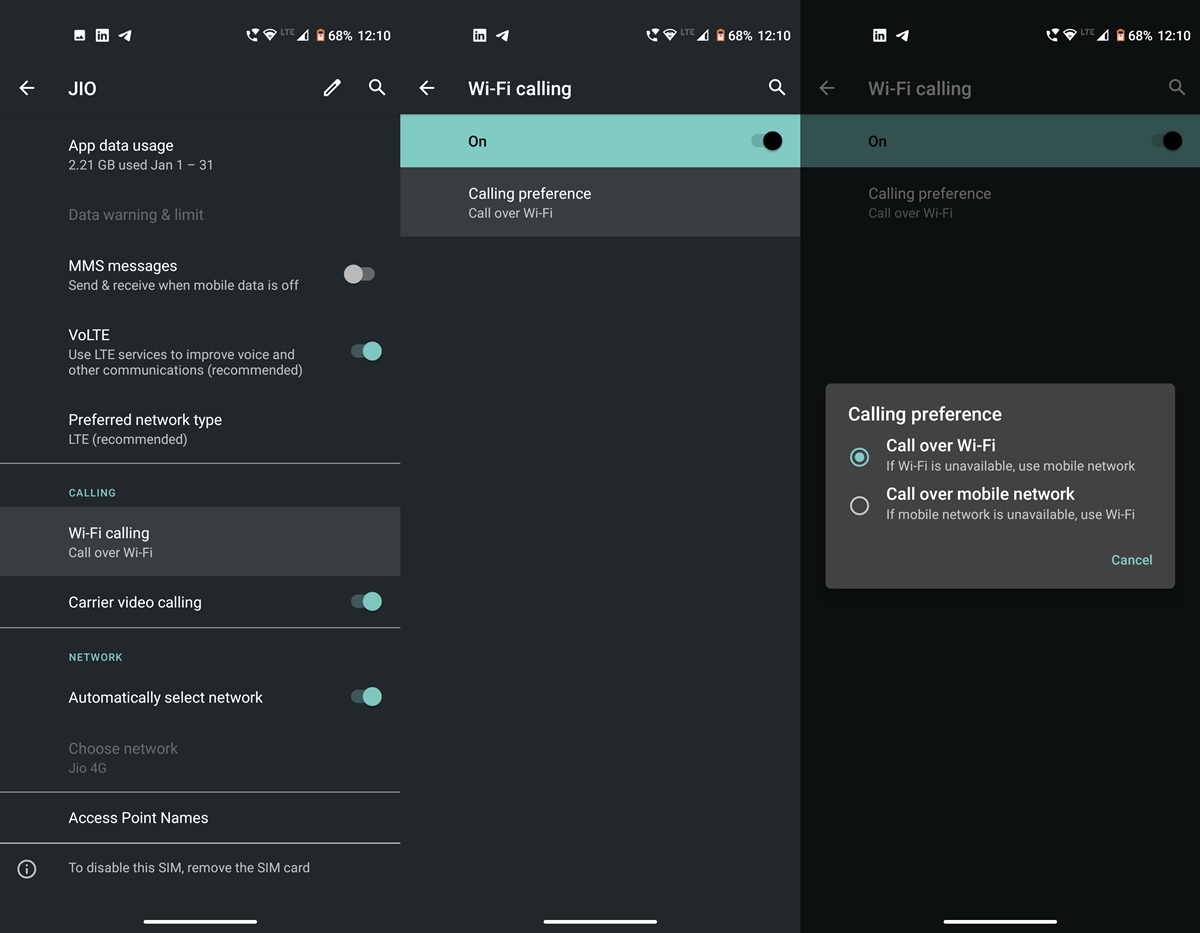The width and height of the screenshot is (1200, 933).
Task: Tap the home gesture bar on middle screen
Action: tap(600, 921)
